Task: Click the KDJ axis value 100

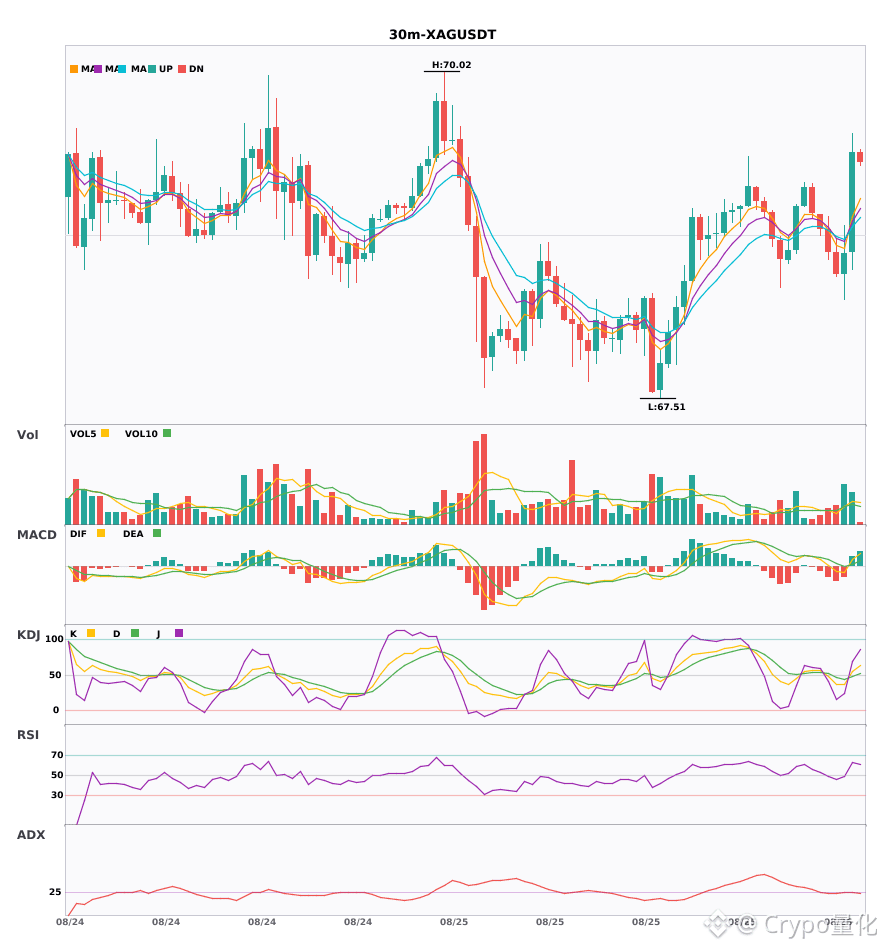Action: pyautogui.click(x=54, y=639)
